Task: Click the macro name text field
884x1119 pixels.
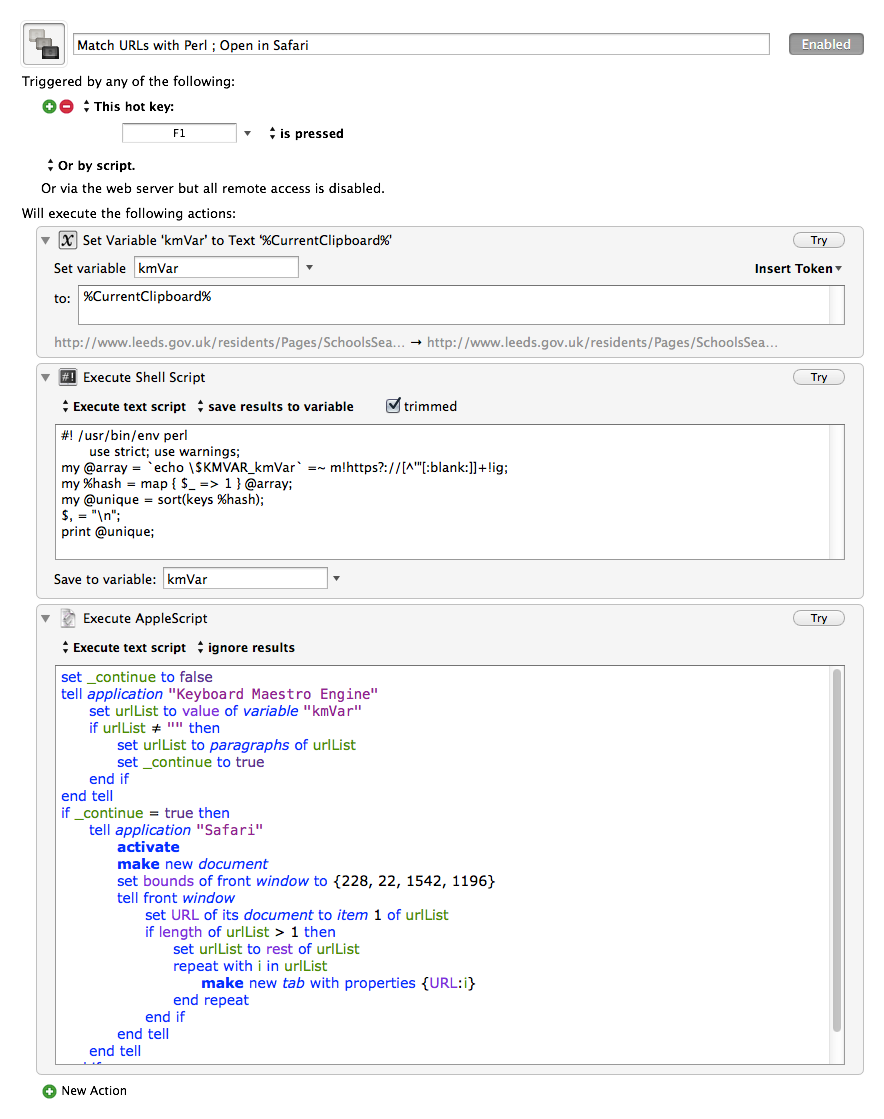Action: point(421,44)
